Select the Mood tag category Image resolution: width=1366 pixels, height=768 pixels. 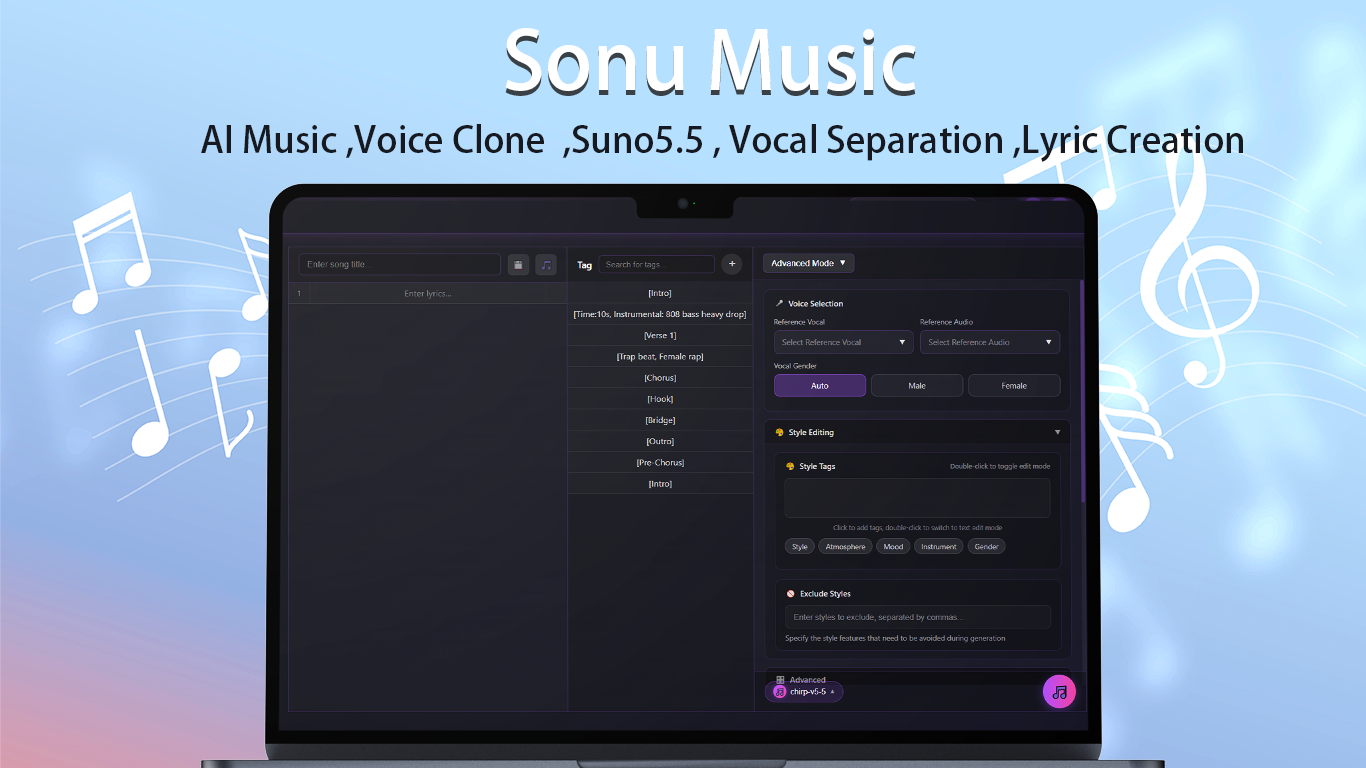893,547
